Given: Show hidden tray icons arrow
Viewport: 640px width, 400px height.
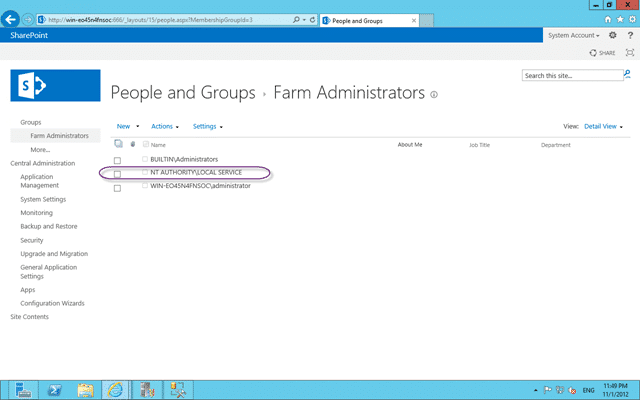Looking at the screenshot, I should 536,390.
